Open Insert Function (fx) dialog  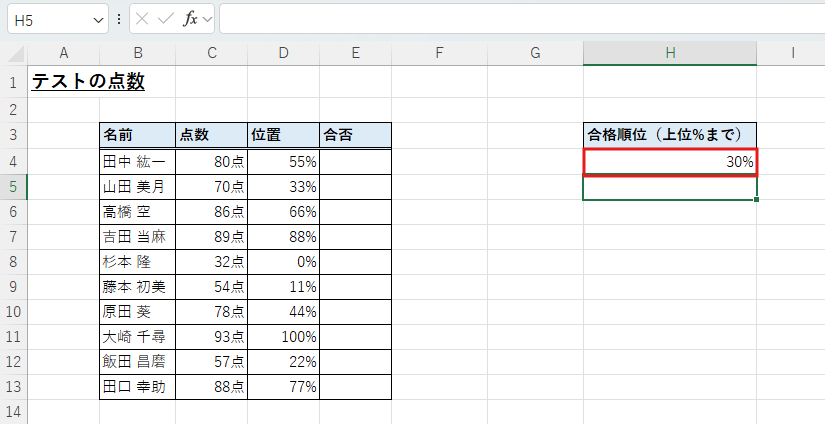189,19
